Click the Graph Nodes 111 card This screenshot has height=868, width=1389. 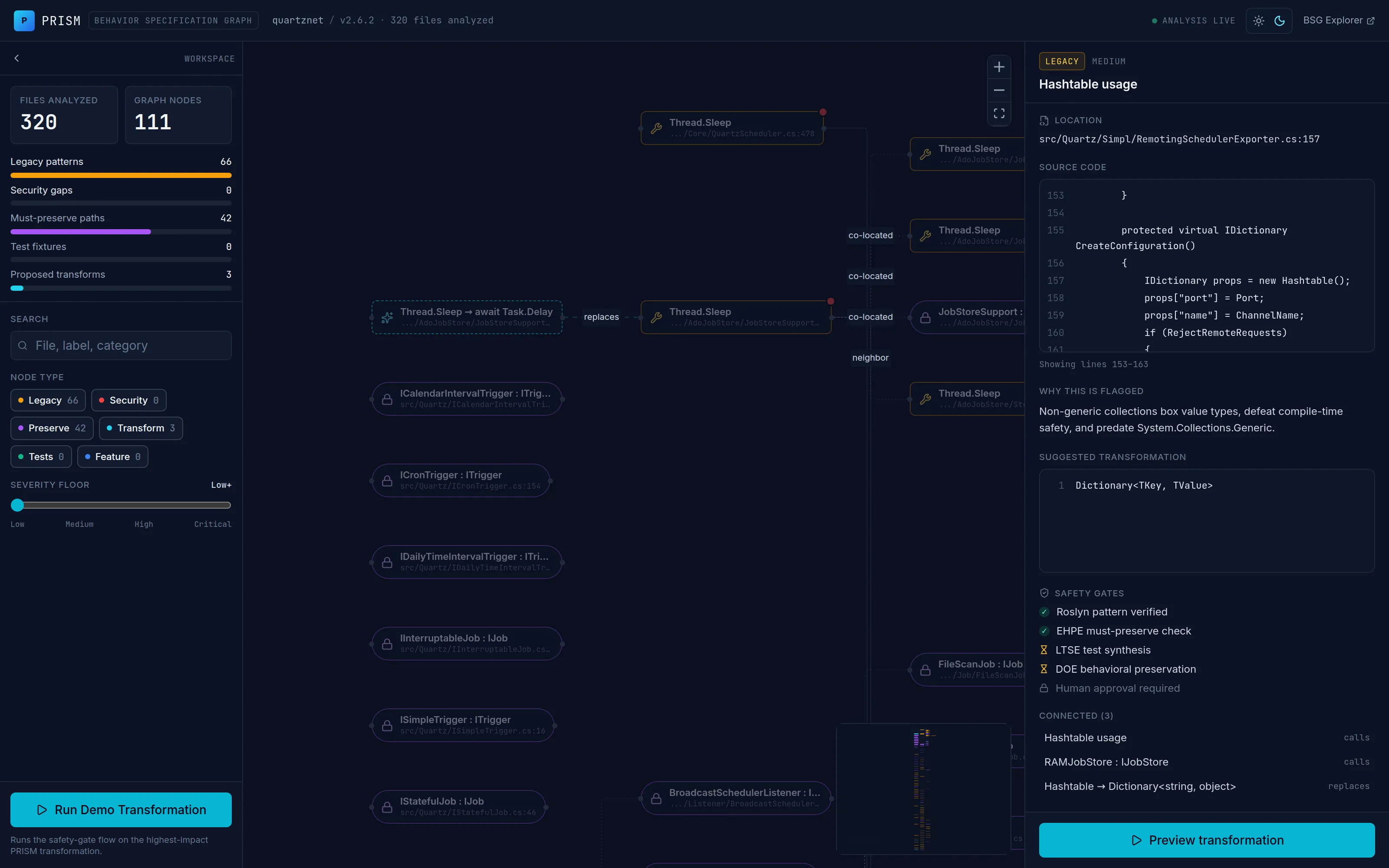[x=178, y=115]
